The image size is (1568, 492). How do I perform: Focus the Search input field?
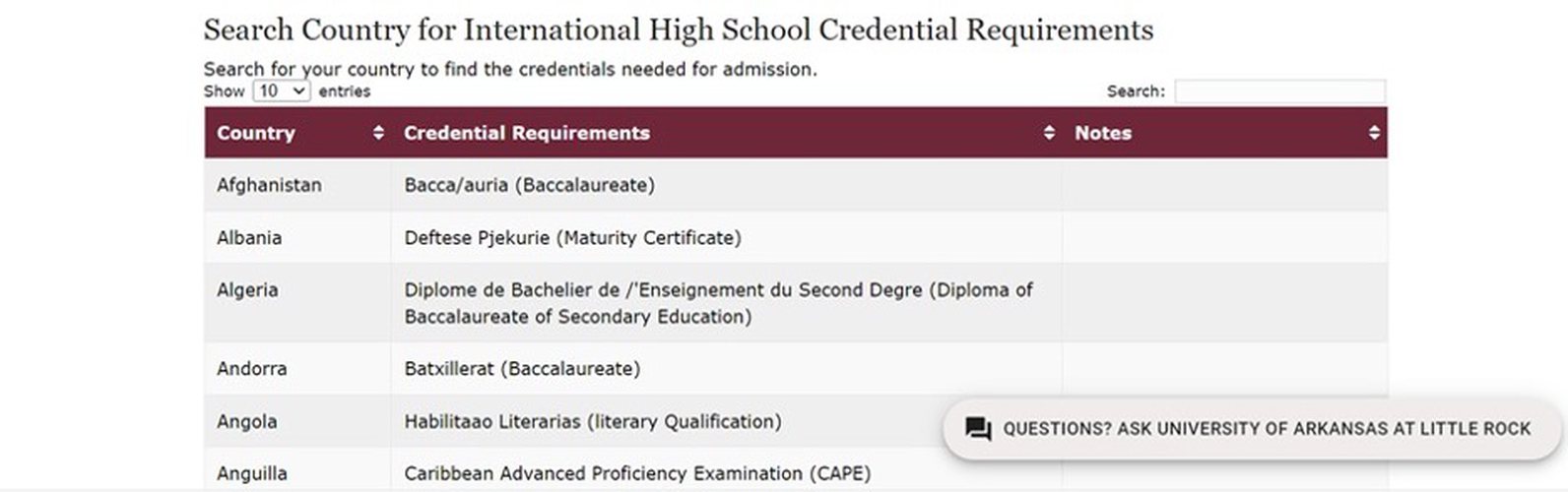coord(1279,92)
